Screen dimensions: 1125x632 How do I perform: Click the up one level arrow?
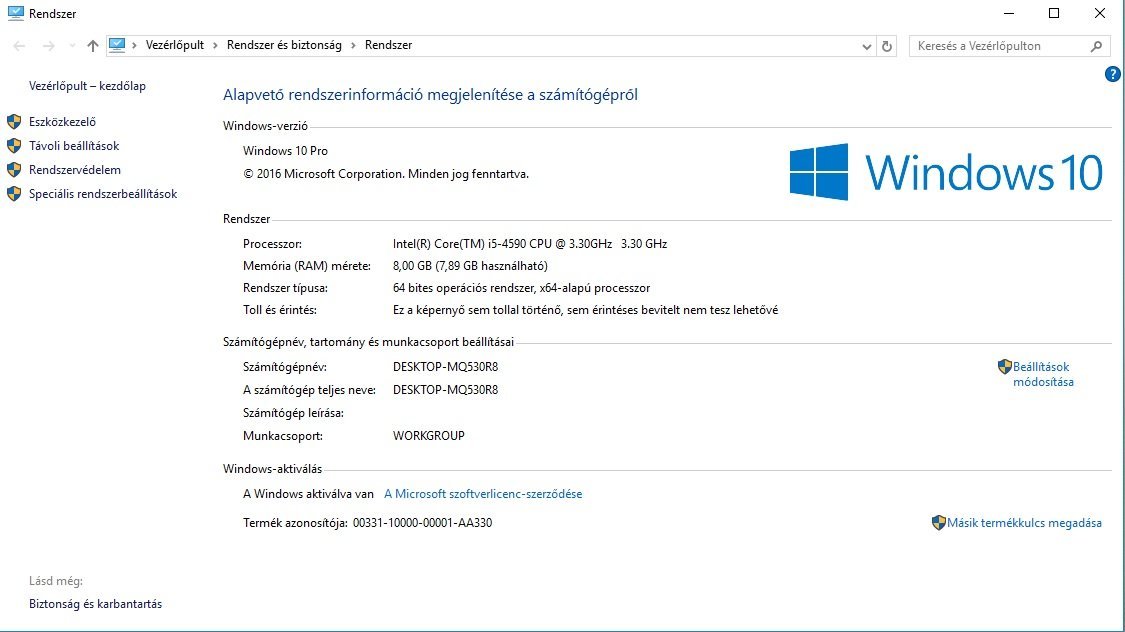93,46
